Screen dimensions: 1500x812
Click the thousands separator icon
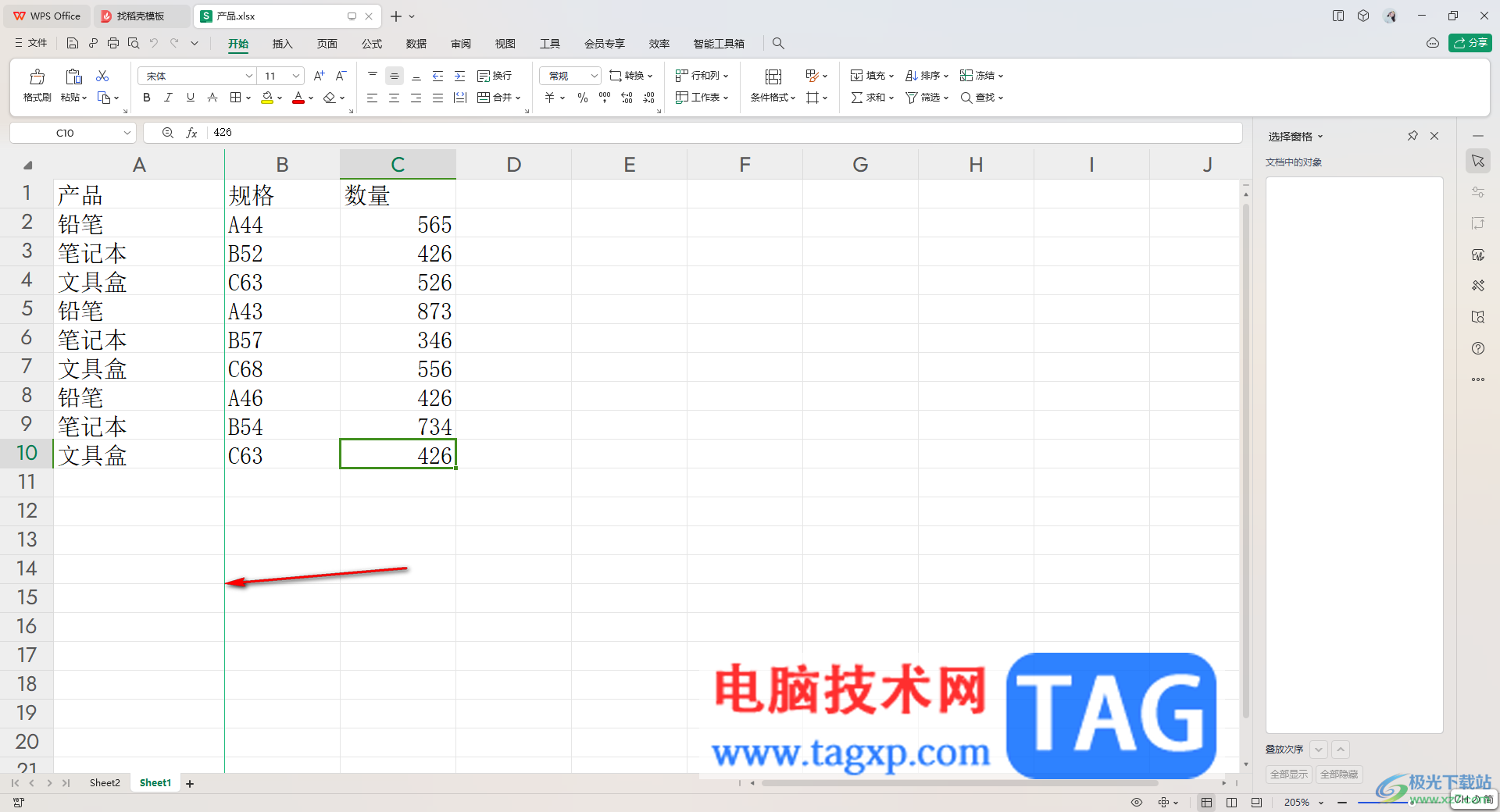coord(605,98)
